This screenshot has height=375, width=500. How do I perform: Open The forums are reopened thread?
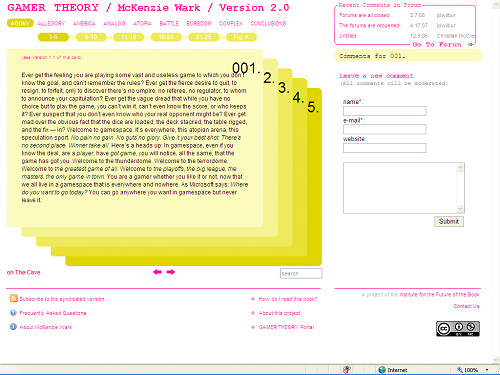click(369, 25)
